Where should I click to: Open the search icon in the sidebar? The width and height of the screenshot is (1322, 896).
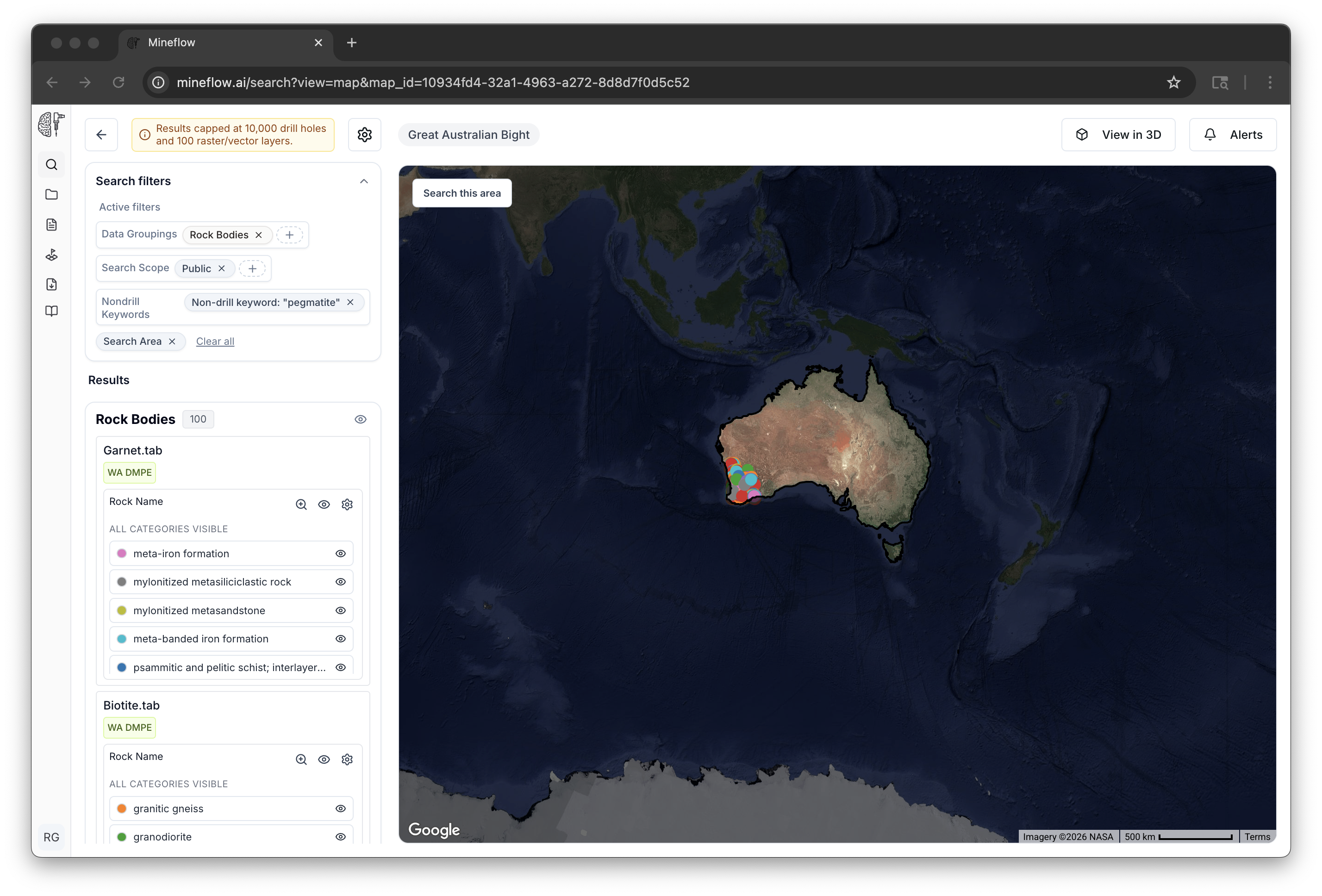coord(51,164)
